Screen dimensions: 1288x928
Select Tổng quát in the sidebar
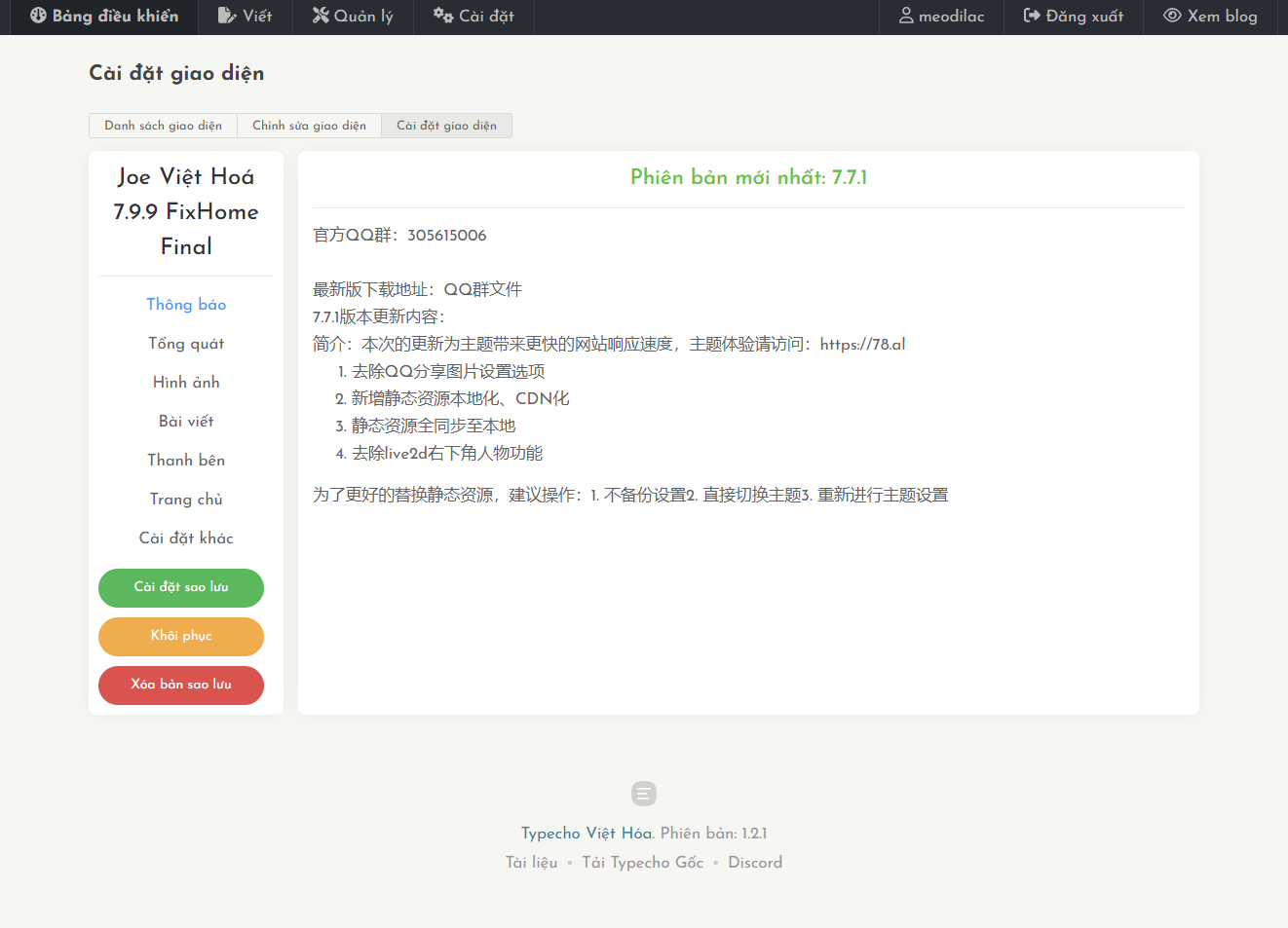click(x=186, y=344)
